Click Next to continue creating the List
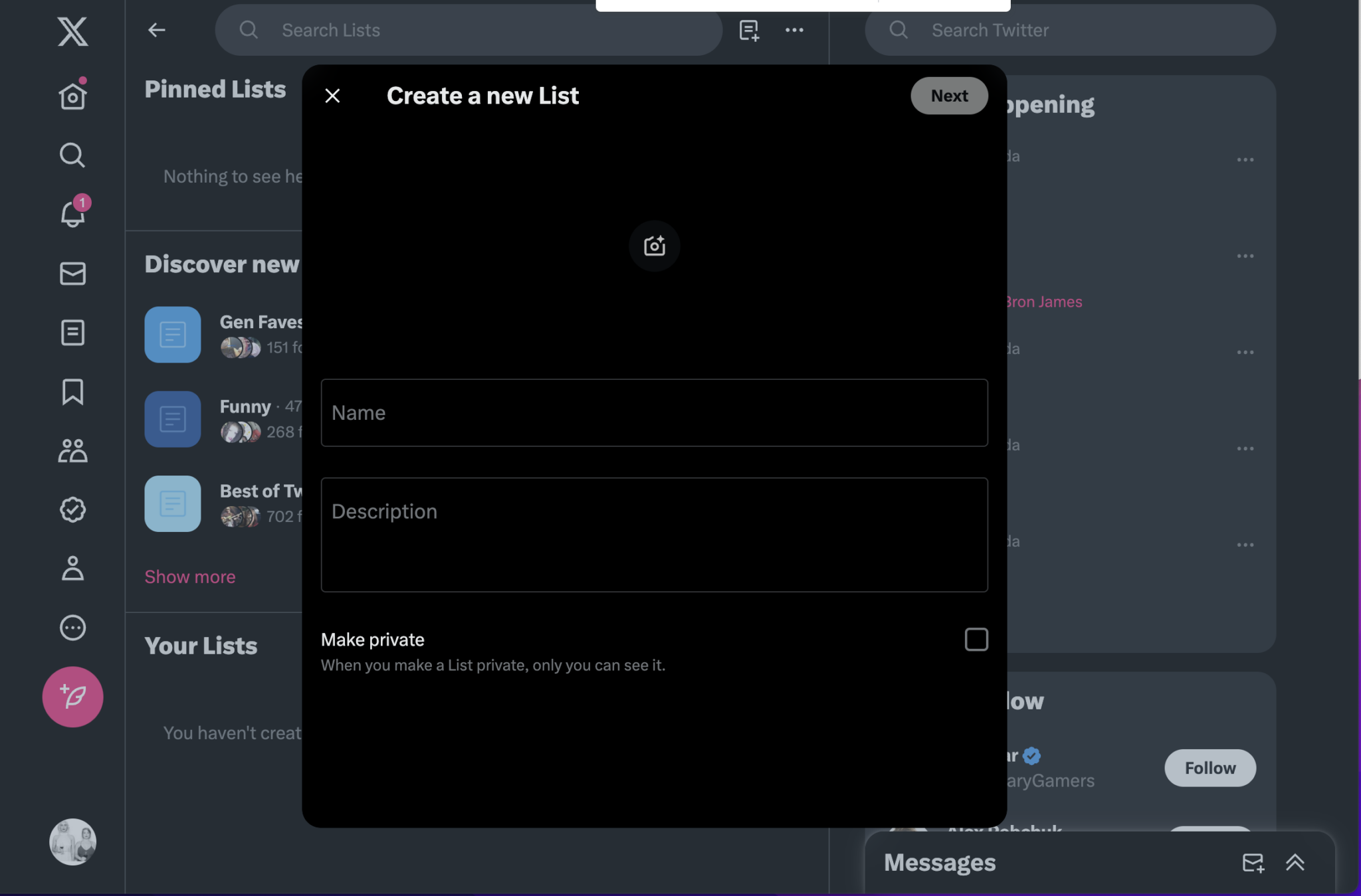 (x=948, y=95)
